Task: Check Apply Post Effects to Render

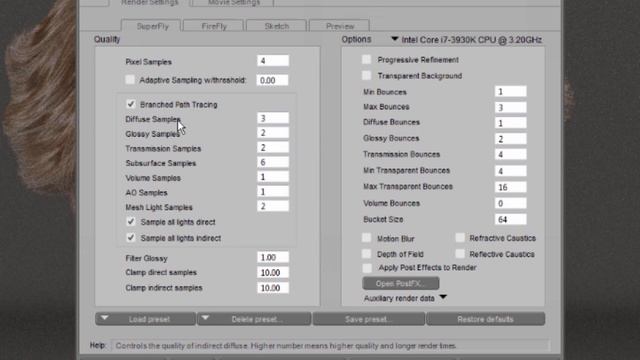Action: click(367, 268)
